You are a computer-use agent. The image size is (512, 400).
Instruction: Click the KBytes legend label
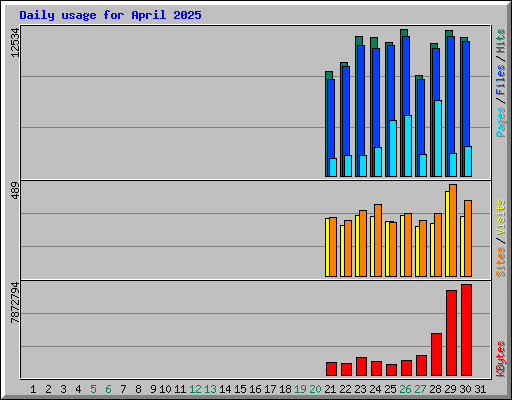(500, 359)
